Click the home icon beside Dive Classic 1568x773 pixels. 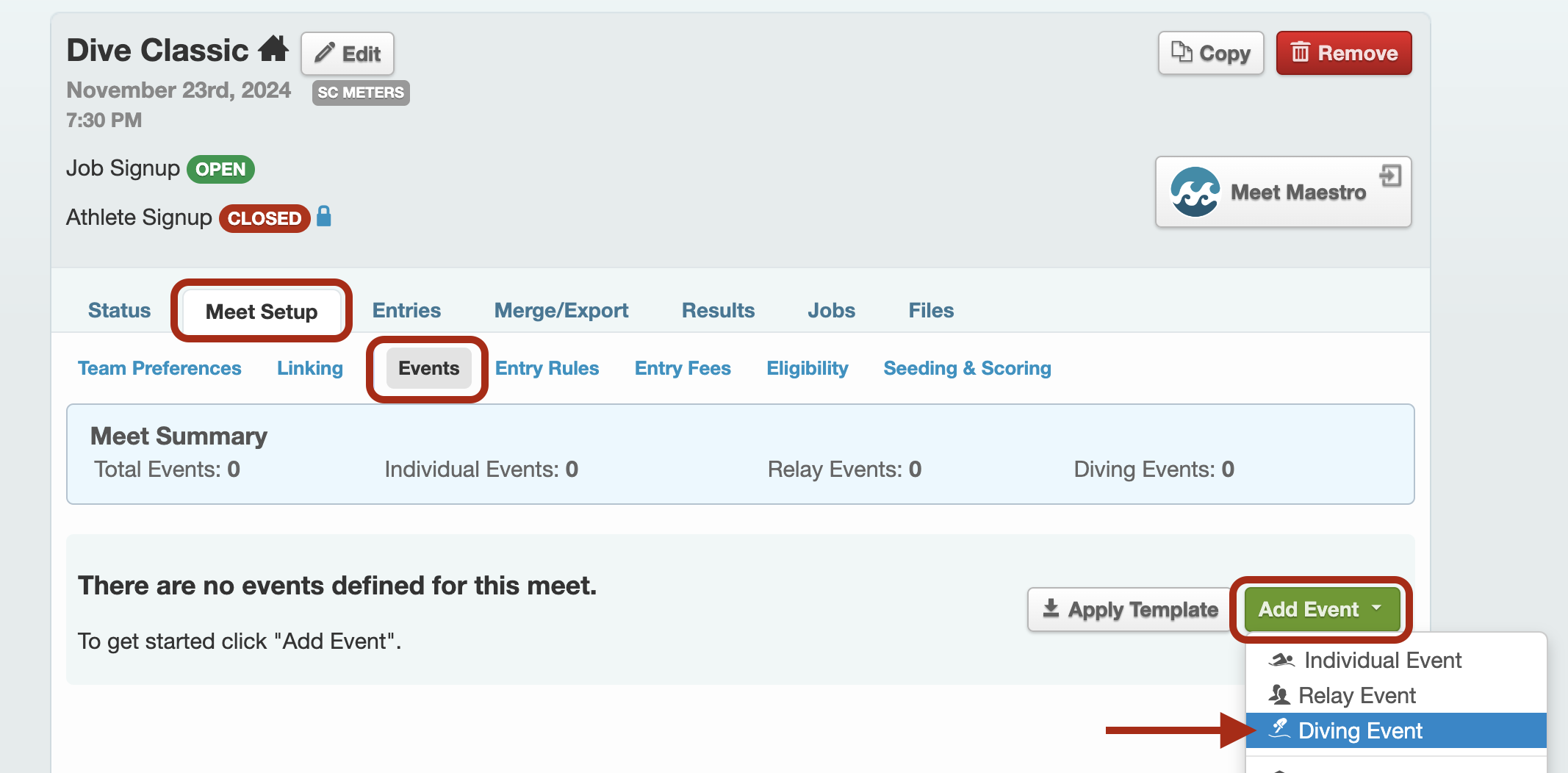pos(275,48)
